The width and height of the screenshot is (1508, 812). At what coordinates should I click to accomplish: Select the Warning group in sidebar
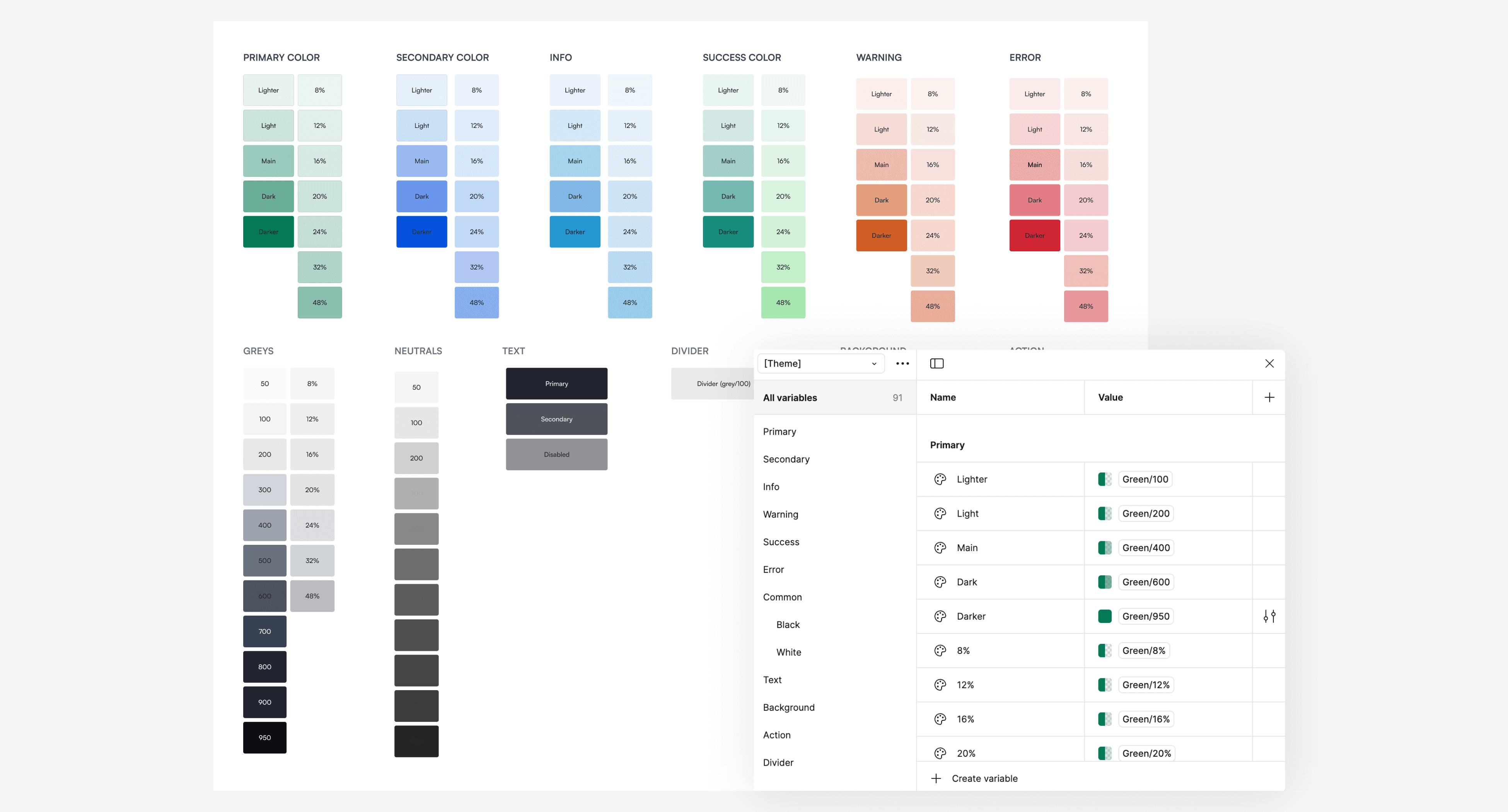point(780,515)
